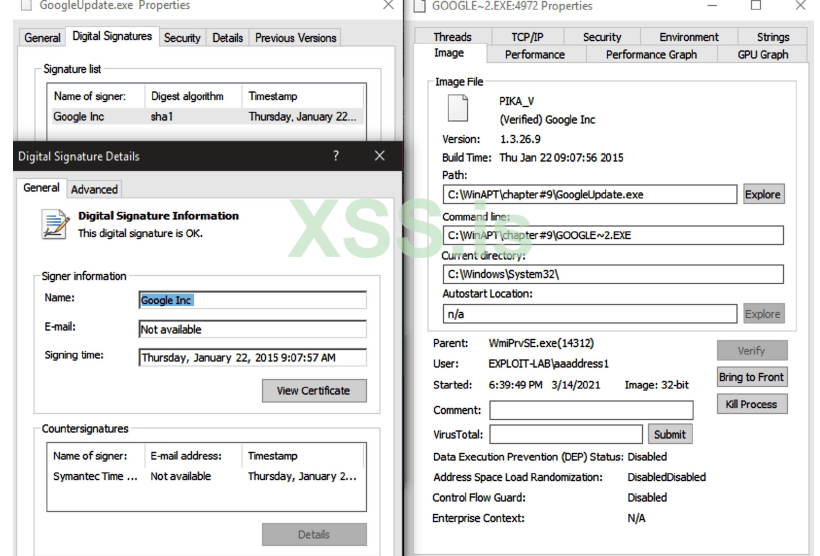Image resolution: width=820 pixels, height=556 pixels.
Task: Open the Performance tab
Action: [x=534, y=54]
